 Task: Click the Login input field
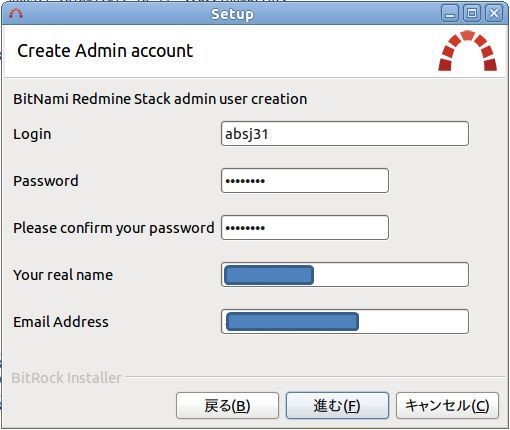click(345, 134)
